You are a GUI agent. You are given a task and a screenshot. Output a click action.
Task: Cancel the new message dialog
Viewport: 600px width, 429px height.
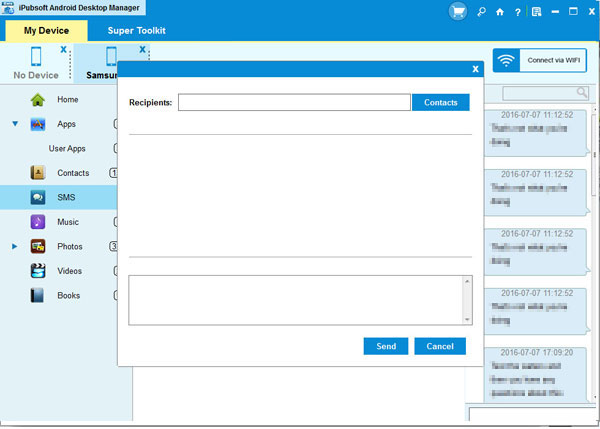pos(440,346)
